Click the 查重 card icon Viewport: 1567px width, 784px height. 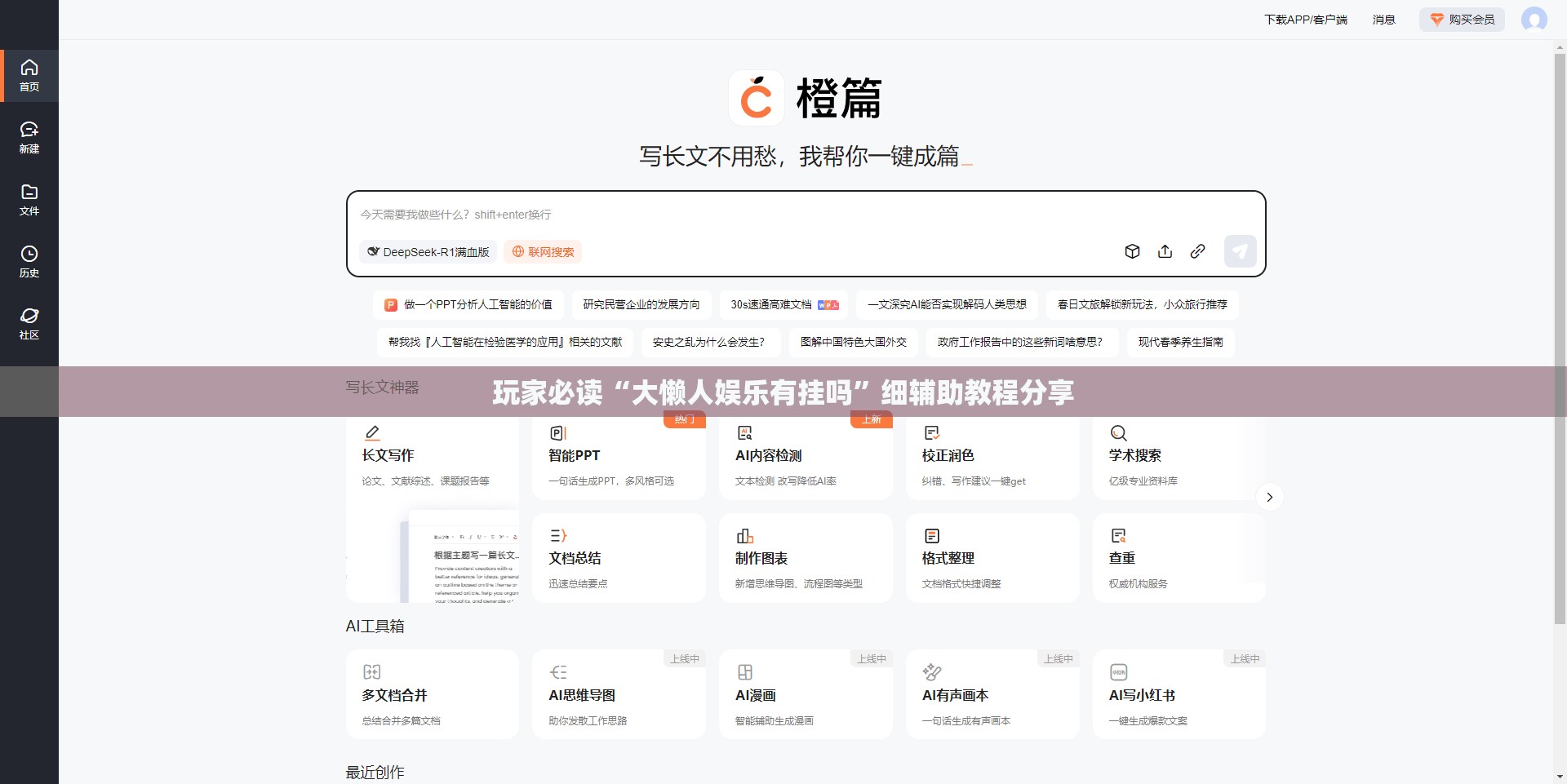point(1118,535)
